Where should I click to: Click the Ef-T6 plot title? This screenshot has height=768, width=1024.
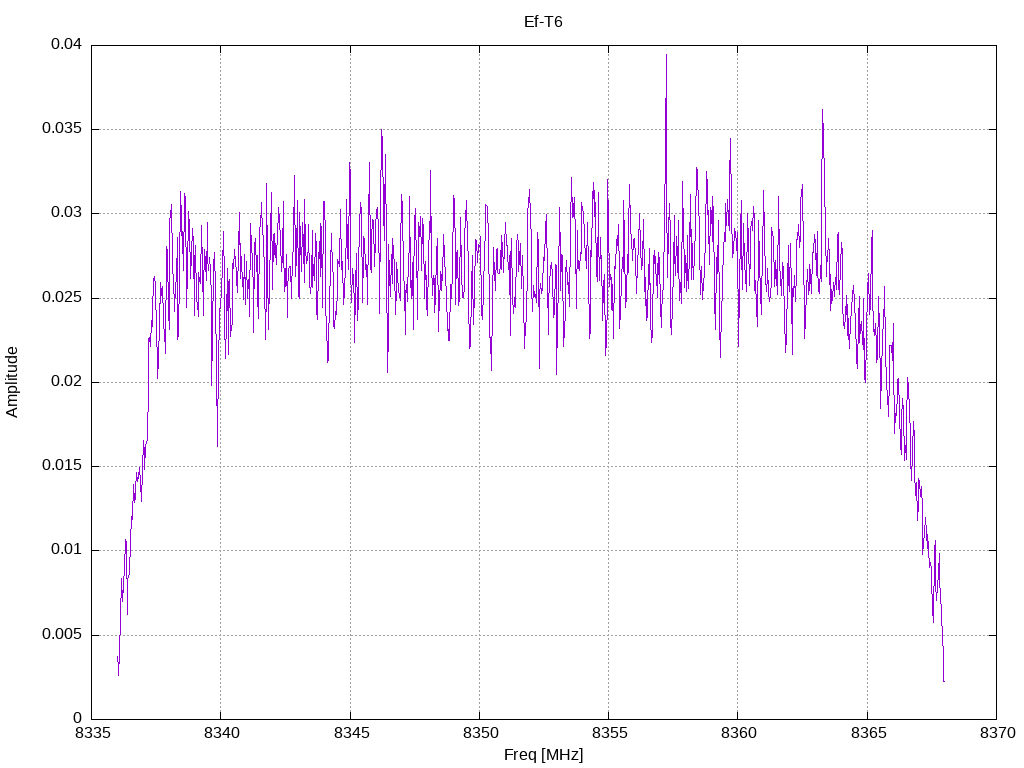coord(543,22)
